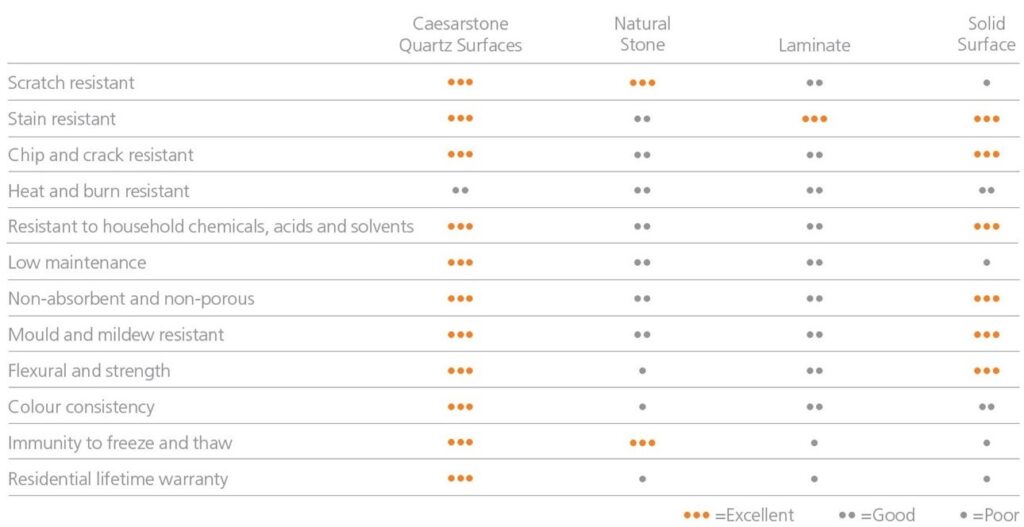Click the grey Good dots in legend

pyautogui.click(x=847, y=515)
